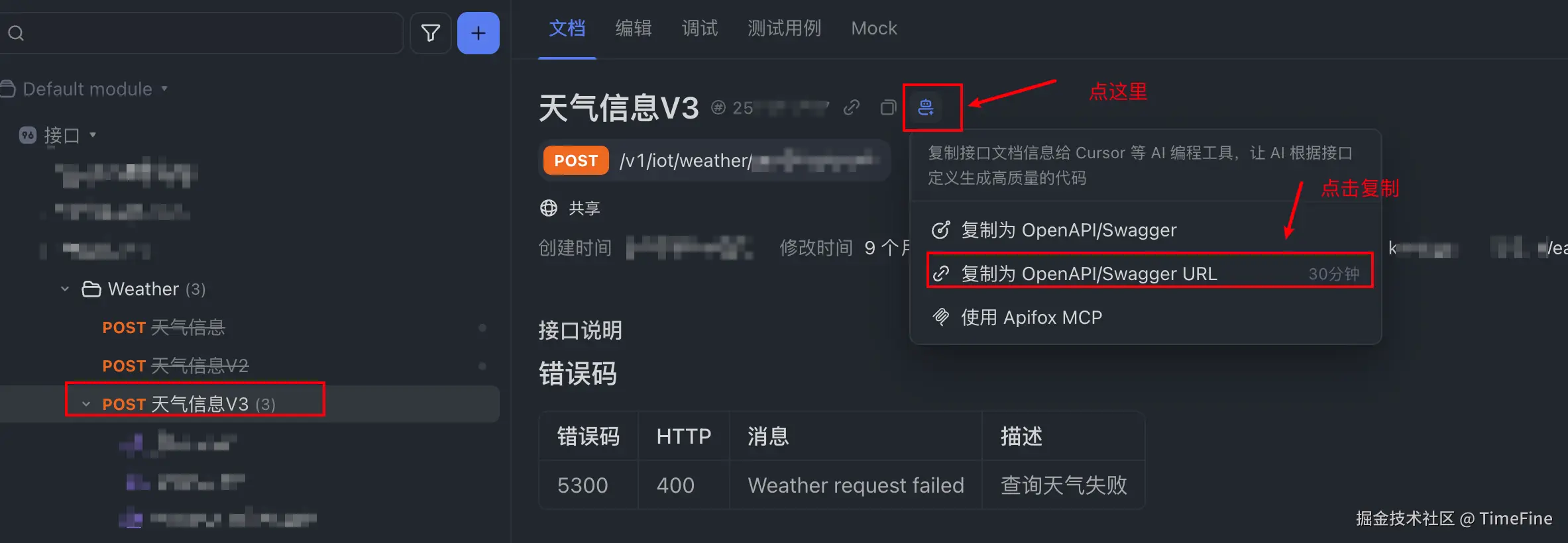Screen dimensions: 1568x543
Task: Click the blue plus add button
Action: point(478,33)
